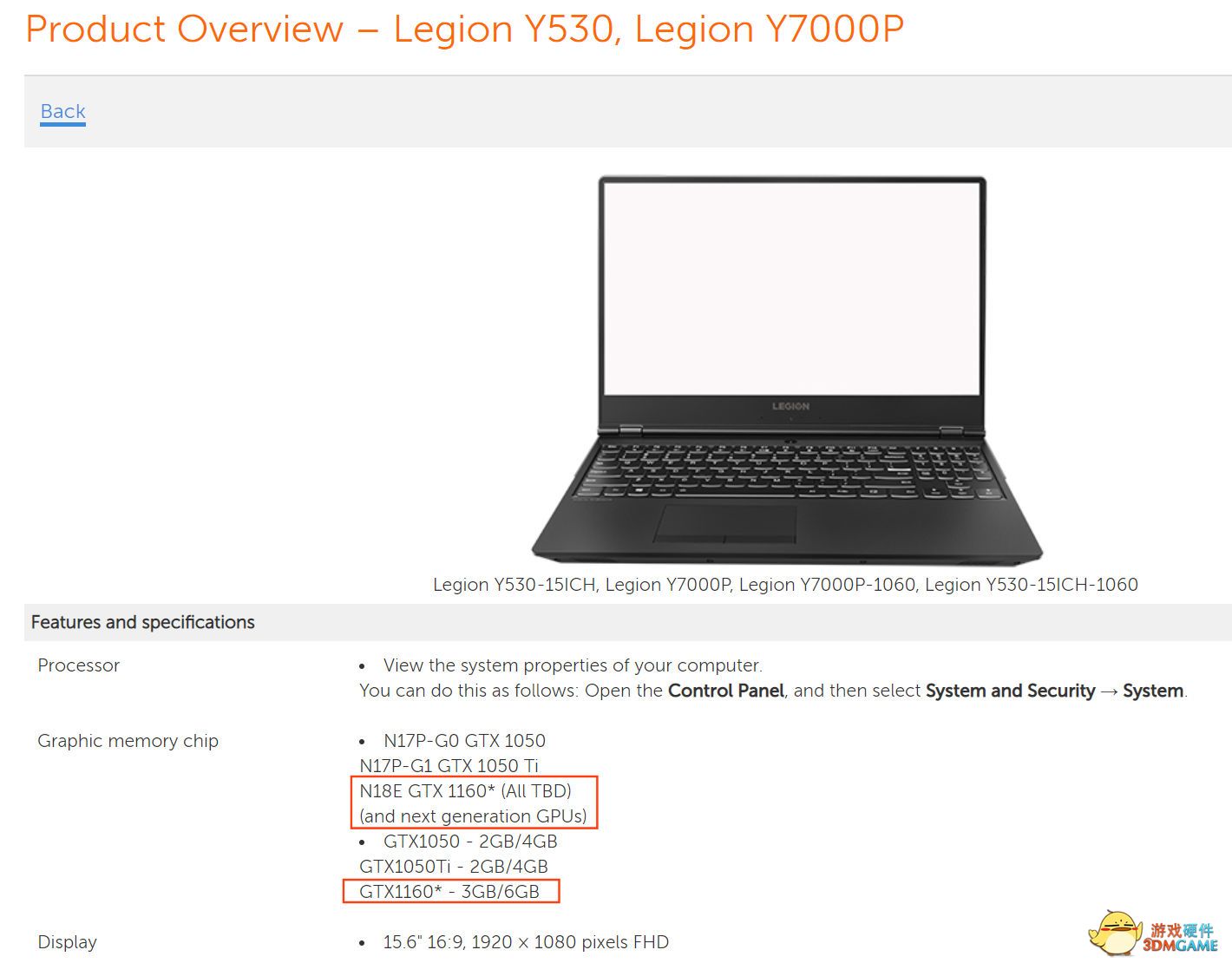The width and height of the screenshot is (1232, 963).
Task: Click the Processor row label
Action: pos(78,665)
